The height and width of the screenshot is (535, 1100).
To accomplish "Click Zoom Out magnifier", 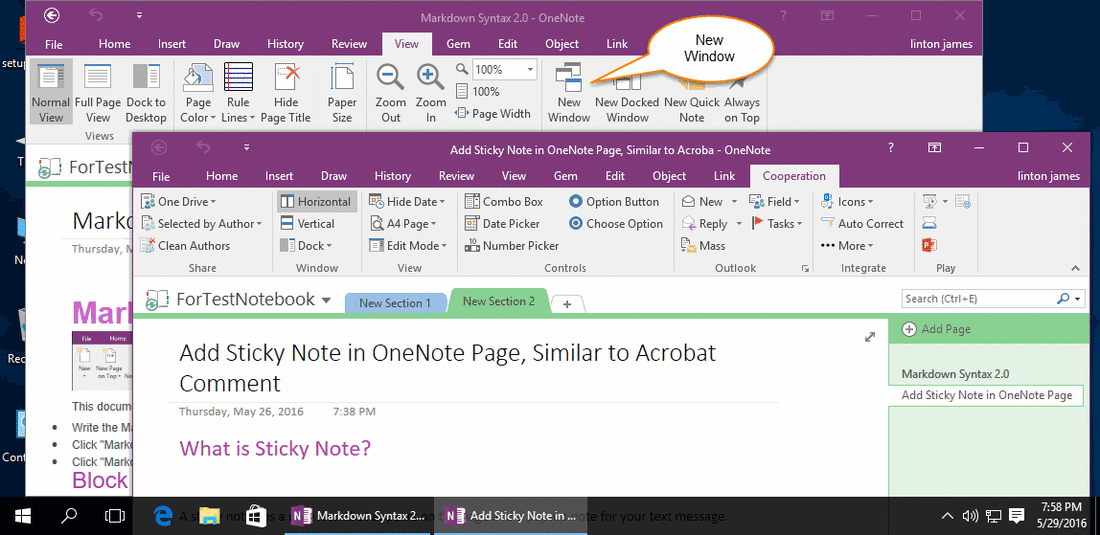I will pyautogui.click(x=390, y=78).
